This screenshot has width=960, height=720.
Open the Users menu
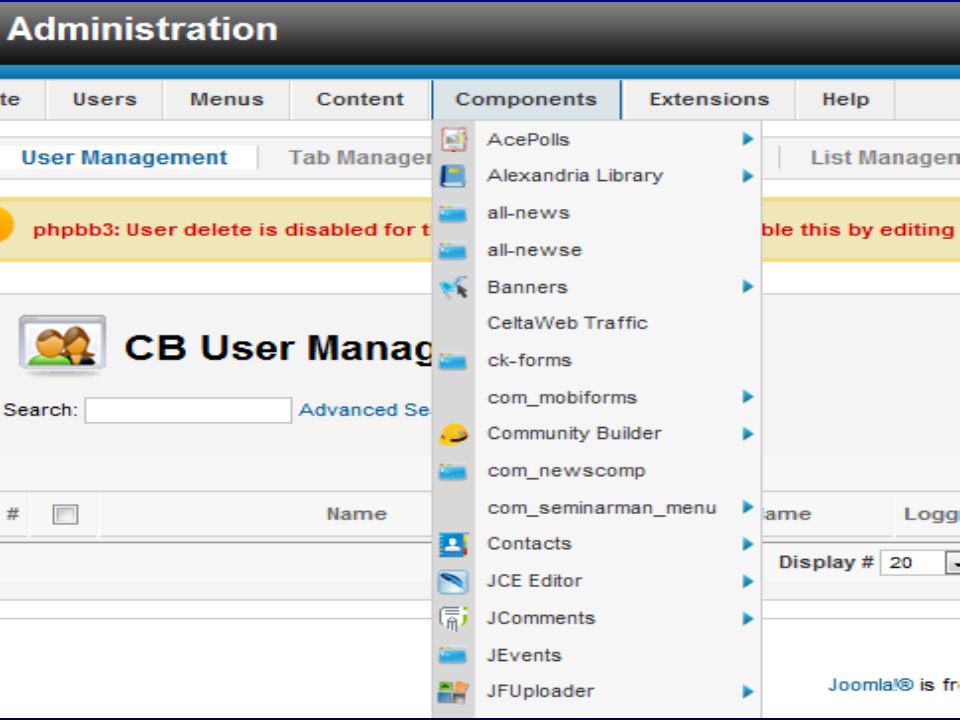(x=105, y=99)
